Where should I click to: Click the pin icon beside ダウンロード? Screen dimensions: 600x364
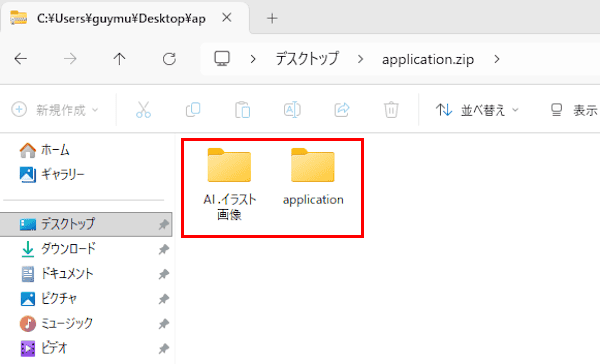[164, 250]
